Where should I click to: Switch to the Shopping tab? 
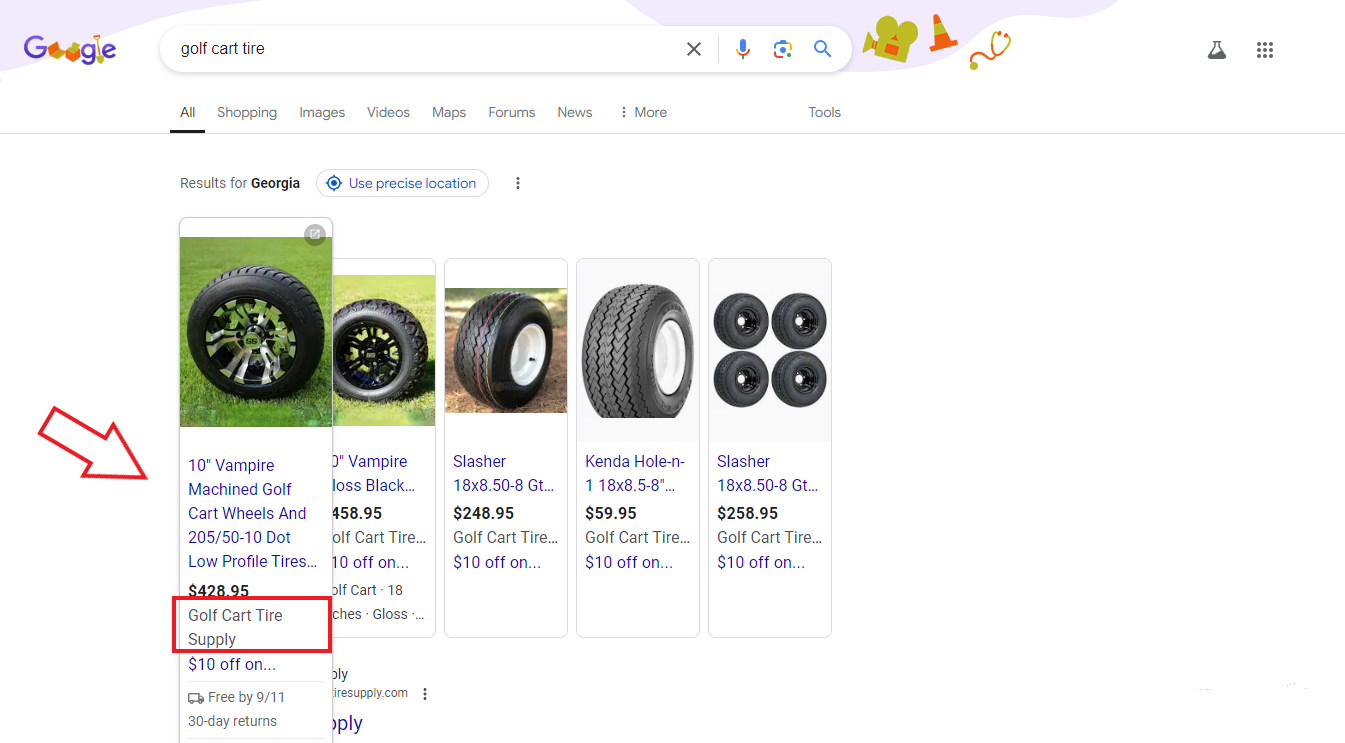[x=247, y=112]
